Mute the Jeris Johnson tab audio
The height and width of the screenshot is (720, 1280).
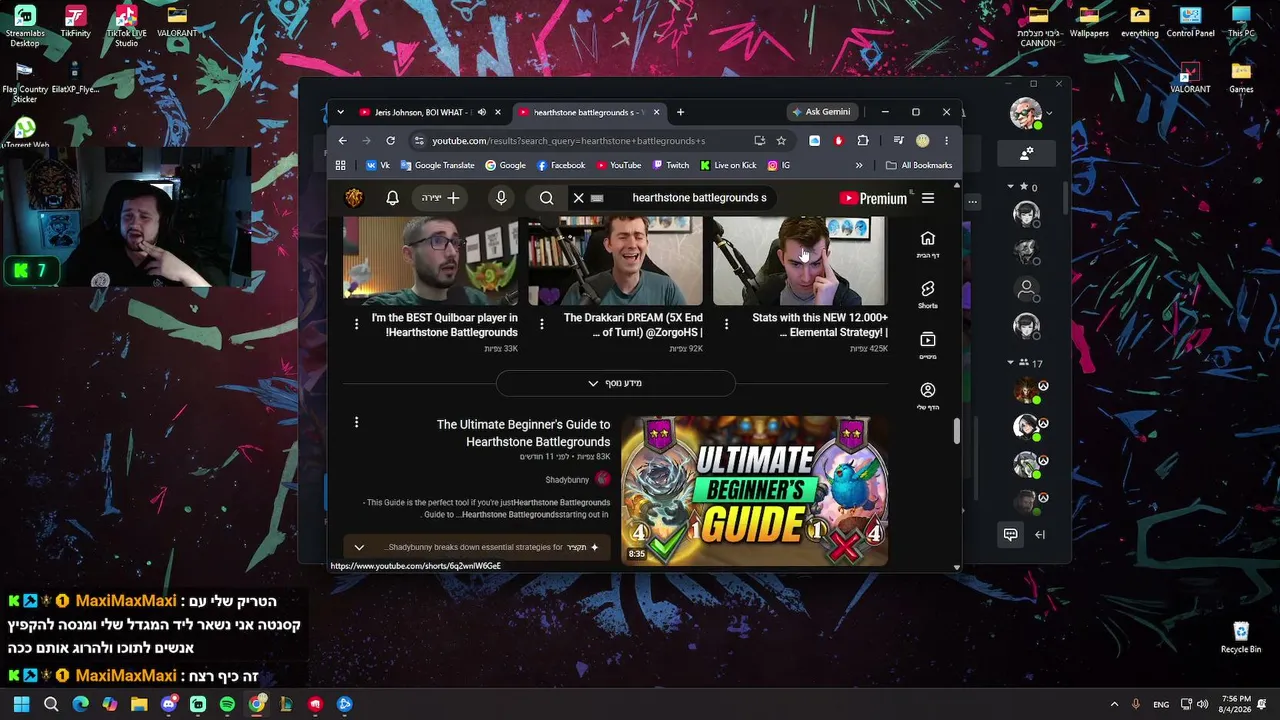(x=481, y=112)
